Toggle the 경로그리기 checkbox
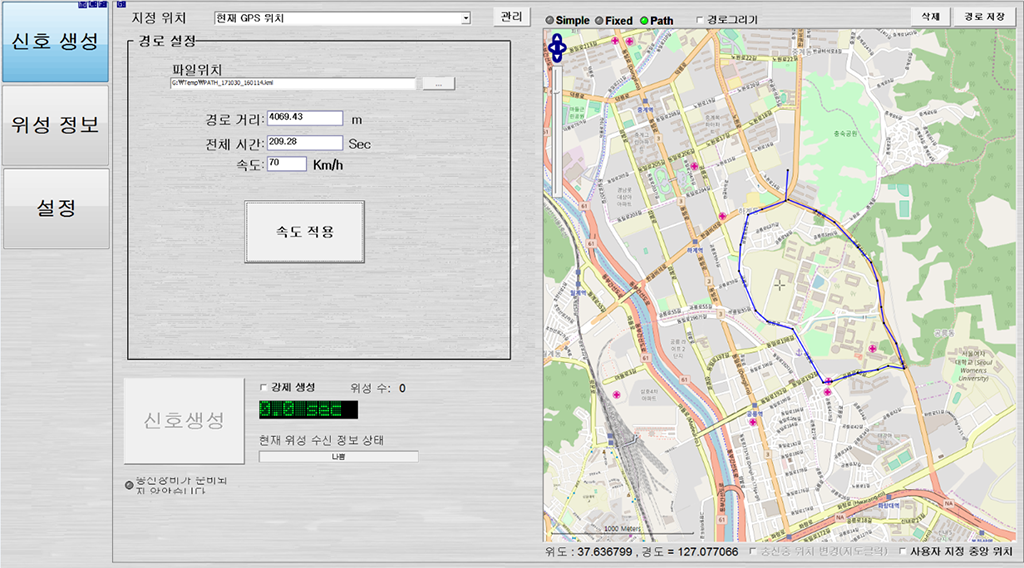Viewport: 1024px width, 568px height. click(700, 20)
